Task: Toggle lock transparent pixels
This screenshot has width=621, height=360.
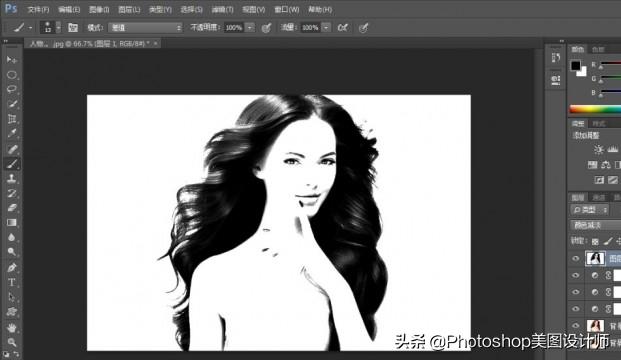Action: (x=595, y=241)
